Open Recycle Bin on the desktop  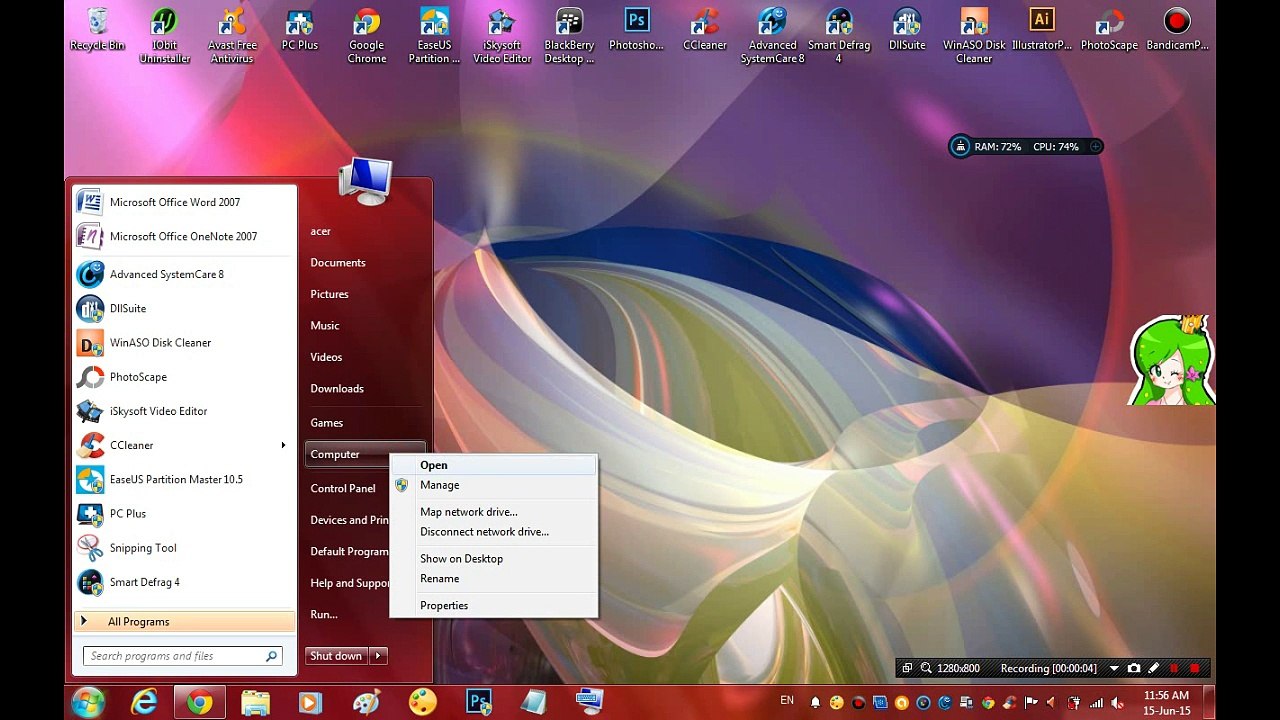97,30
